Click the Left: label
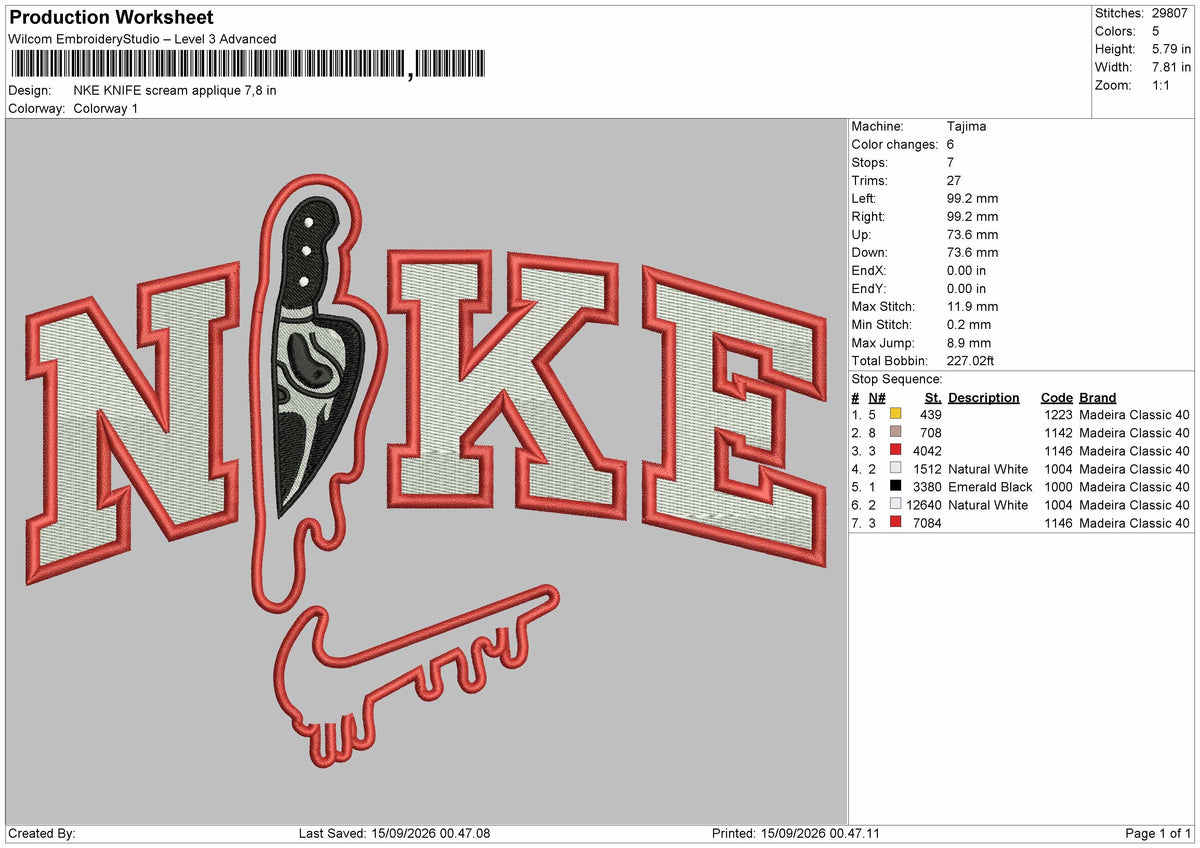Image resolution: width=1200 pixels, height=848 pixels. pyautogui.click(x=865, y=198)
